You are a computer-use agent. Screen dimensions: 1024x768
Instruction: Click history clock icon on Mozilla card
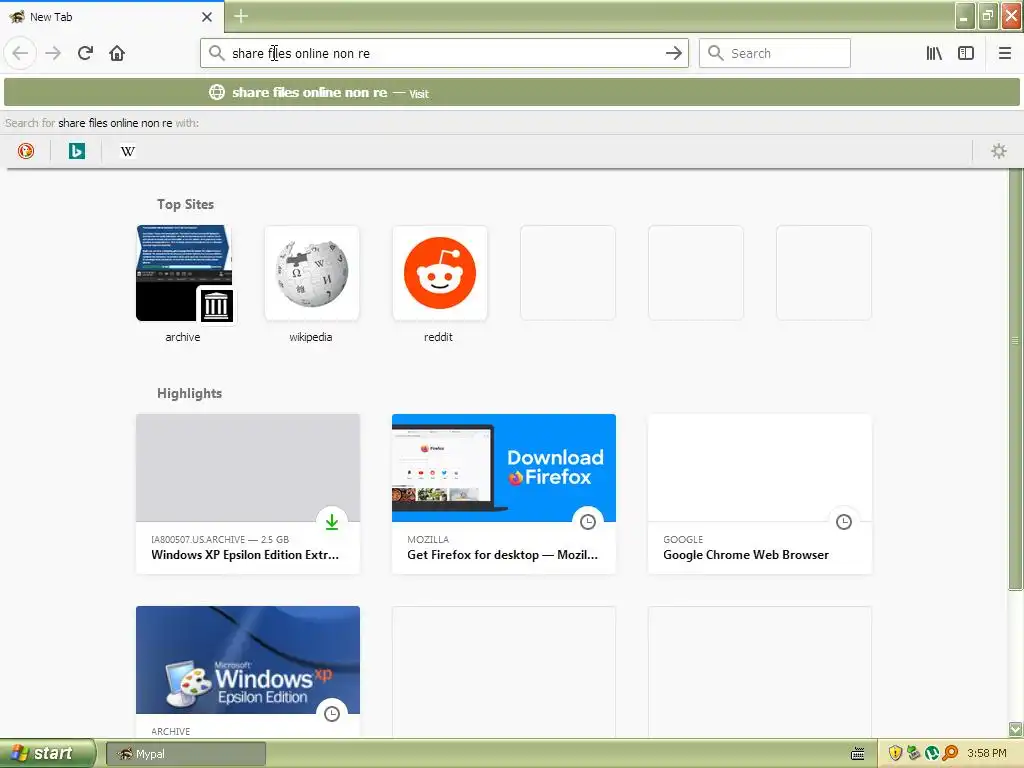click(588, 522)
